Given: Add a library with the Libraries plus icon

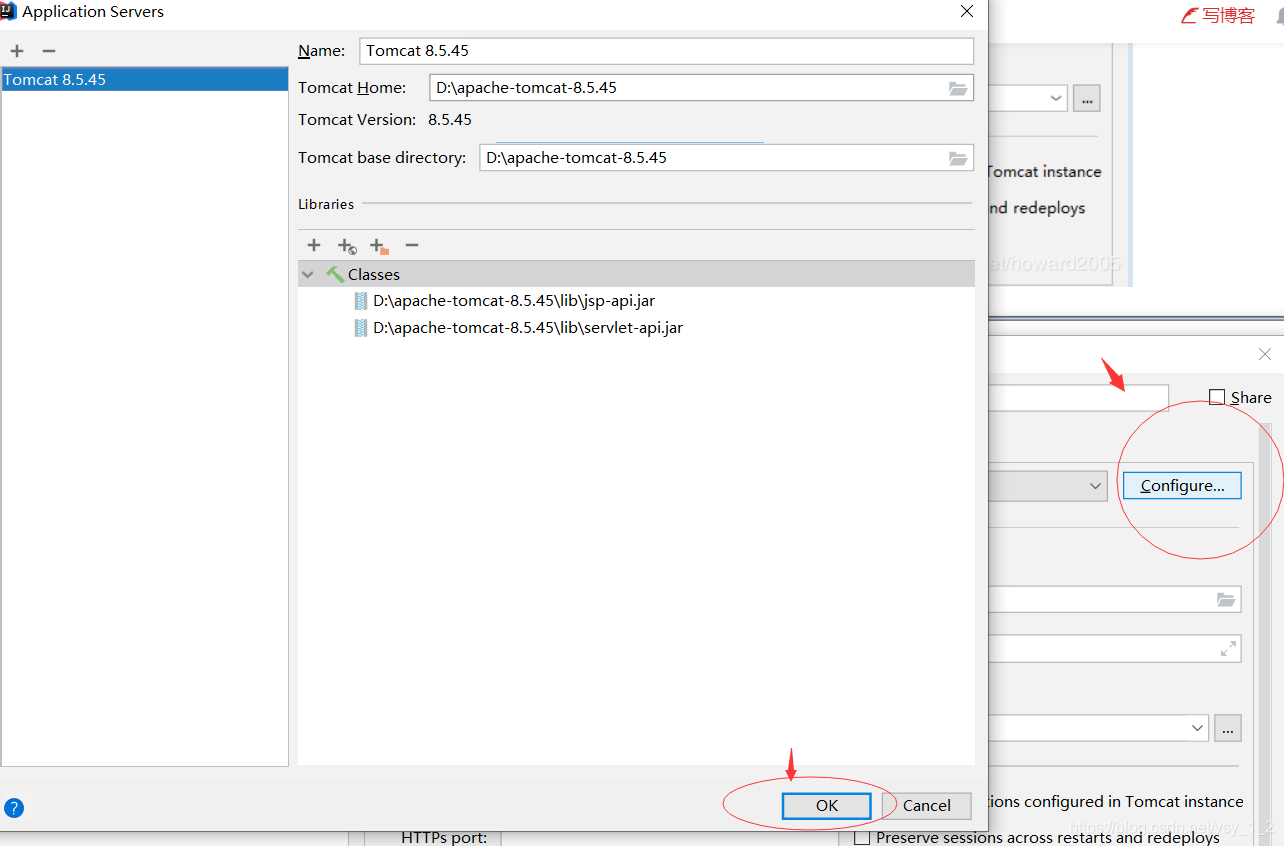Looking at the screenshot, I should 314,245.
